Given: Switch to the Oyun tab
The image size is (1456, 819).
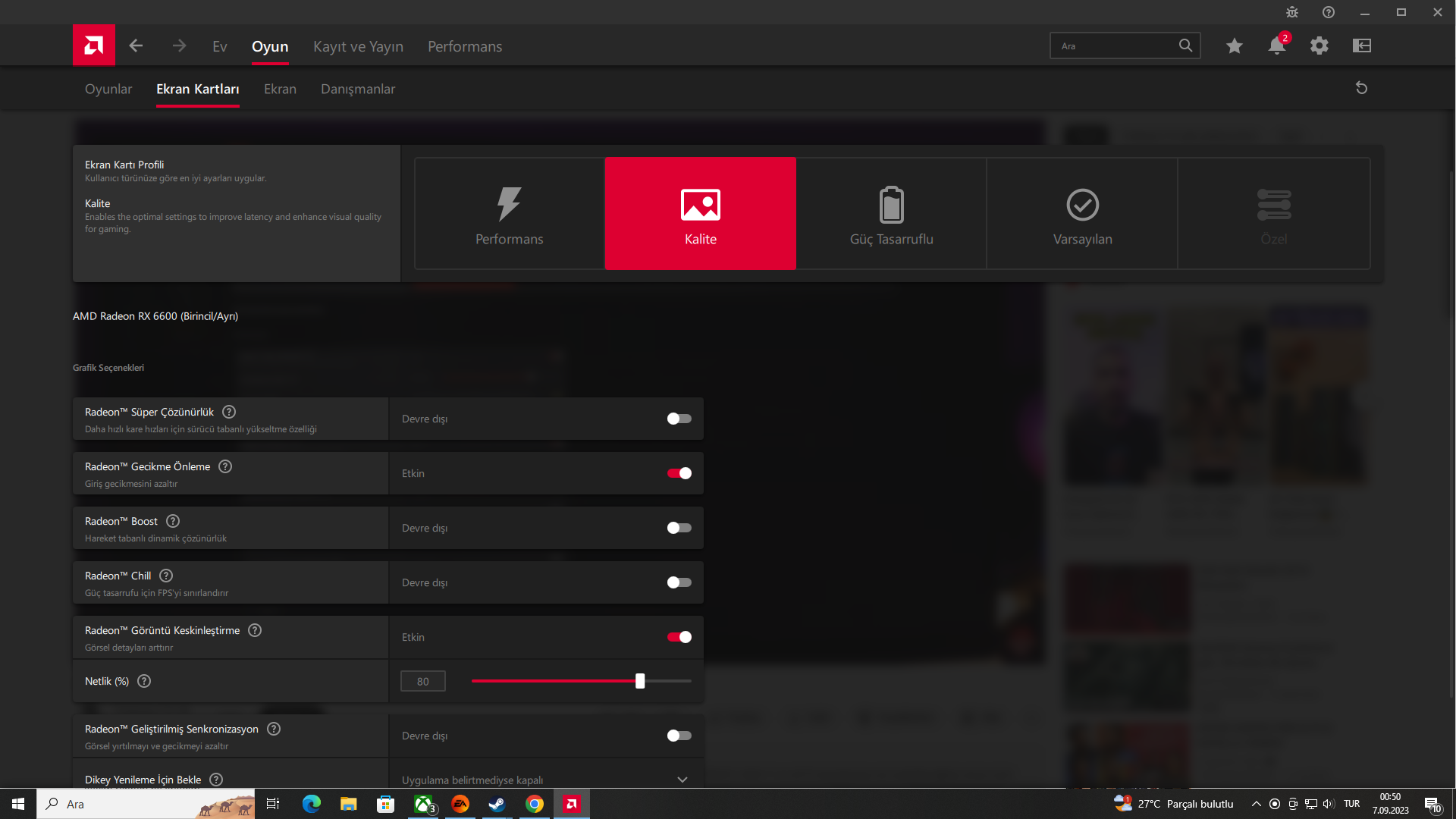Looking at the screenshot, I should pos(270,46).
